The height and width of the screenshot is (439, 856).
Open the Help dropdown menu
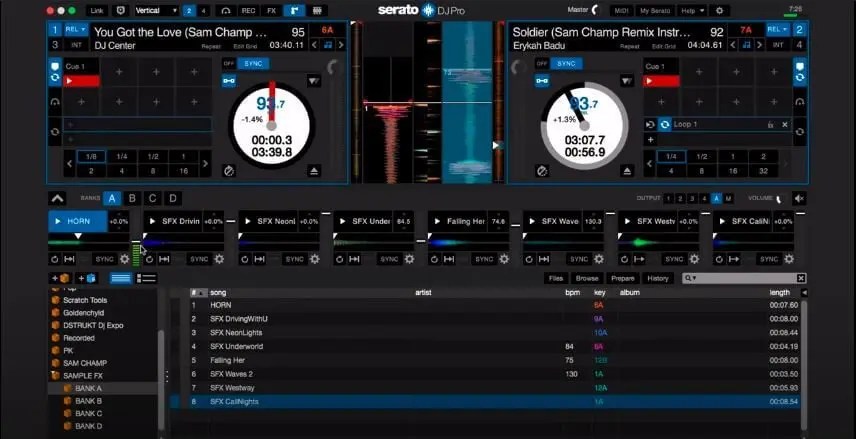point(693,10)
